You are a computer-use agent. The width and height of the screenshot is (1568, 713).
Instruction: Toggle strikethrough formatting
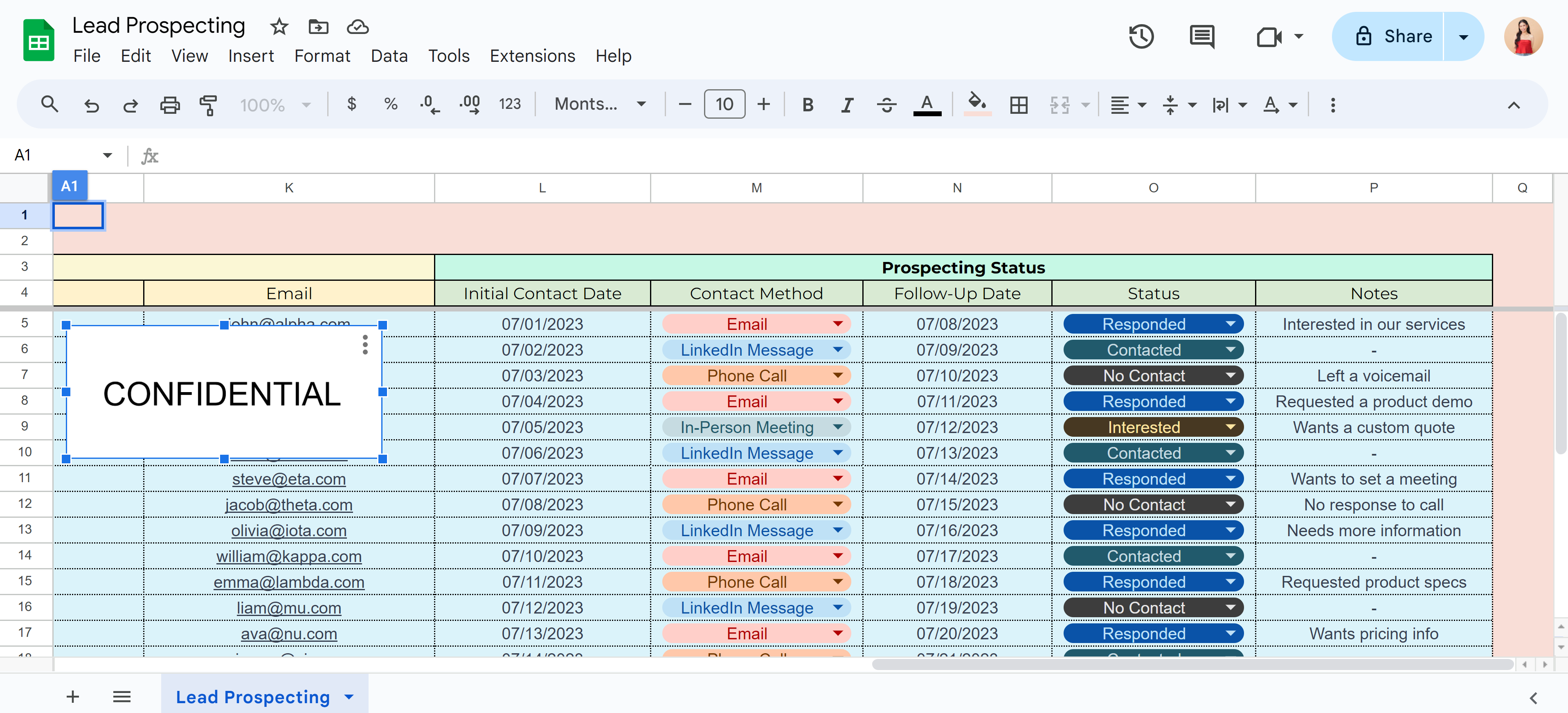pos(886,105)
